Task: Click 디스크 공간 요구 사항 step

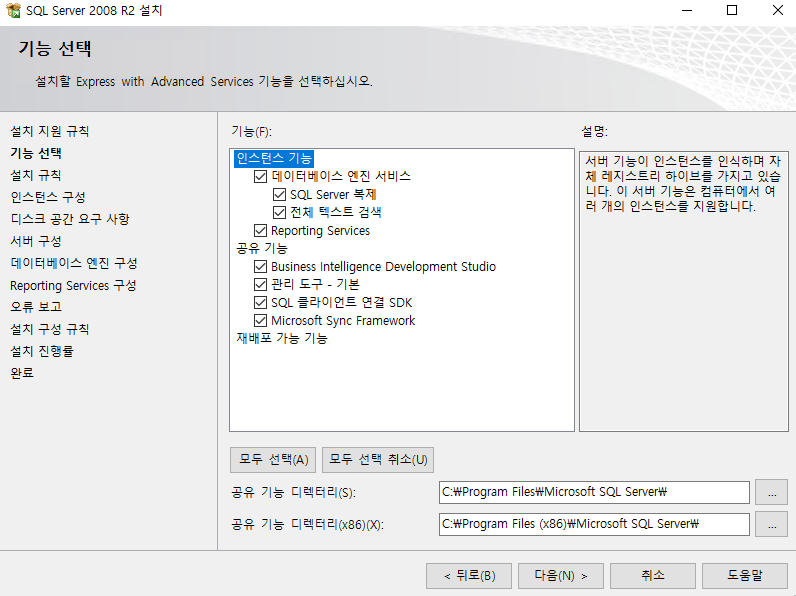Action: point(70,219)
